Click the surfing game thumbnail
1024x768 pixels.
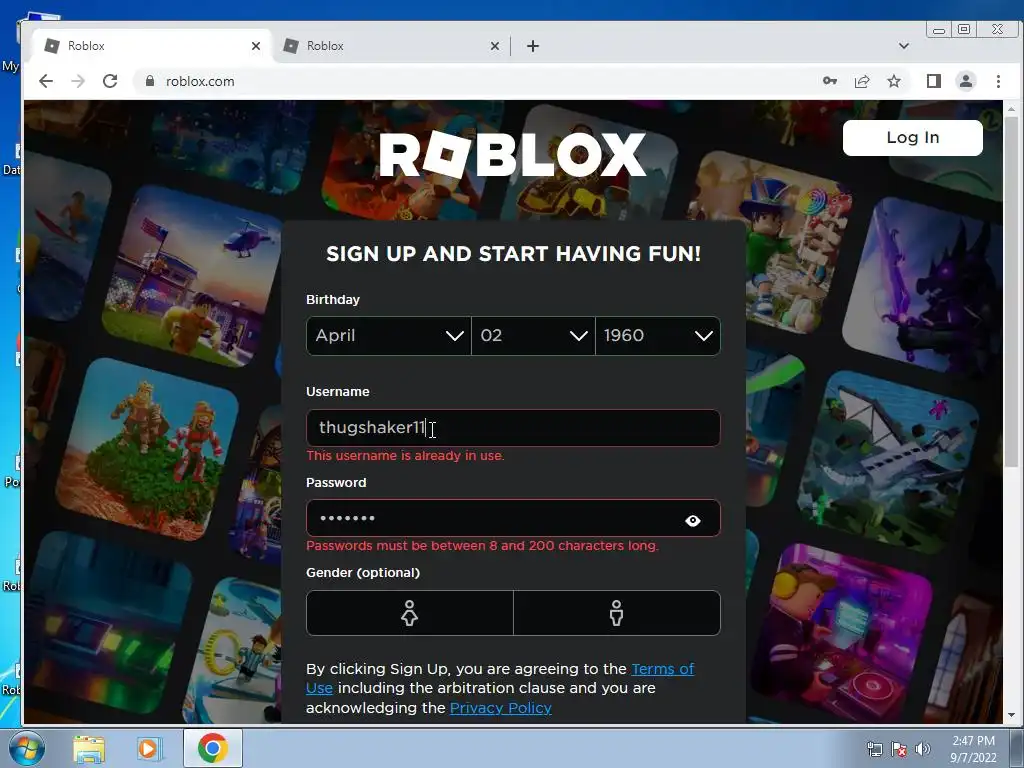(x=69, y=239)
